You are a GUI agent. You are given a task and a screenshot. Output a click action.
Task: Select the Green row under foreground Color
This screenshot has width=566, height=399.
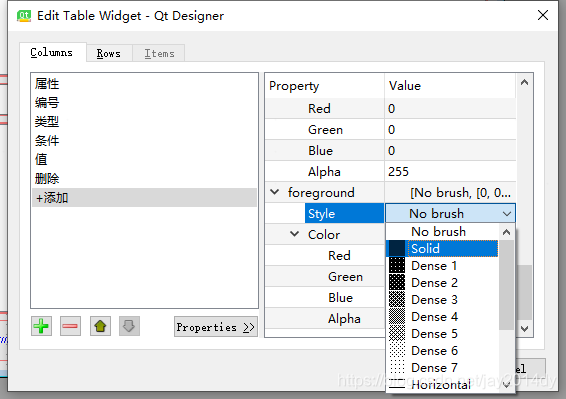pyautogui.click(x=325, y=277)
